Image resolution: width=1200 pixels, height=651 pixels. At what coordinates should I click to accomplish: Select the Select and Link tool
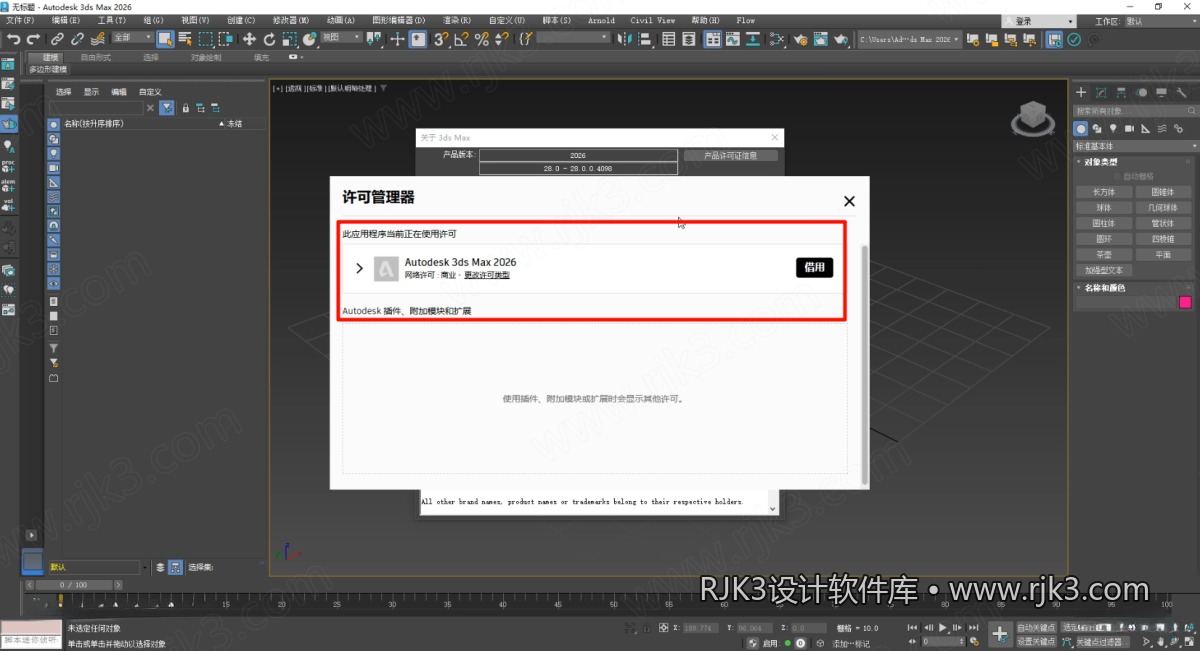58,39
